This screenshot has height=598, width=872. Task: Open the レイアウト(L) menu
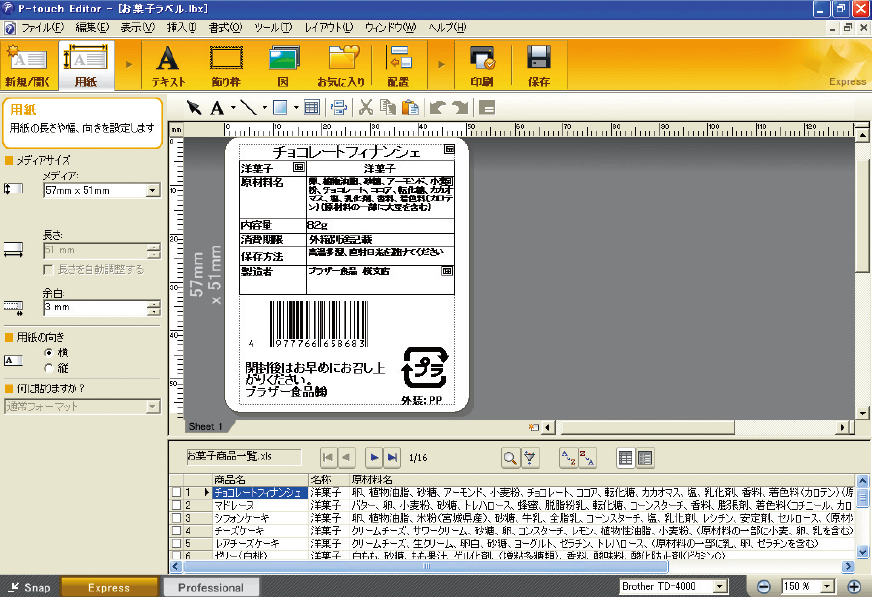click(x=329, y=27)
